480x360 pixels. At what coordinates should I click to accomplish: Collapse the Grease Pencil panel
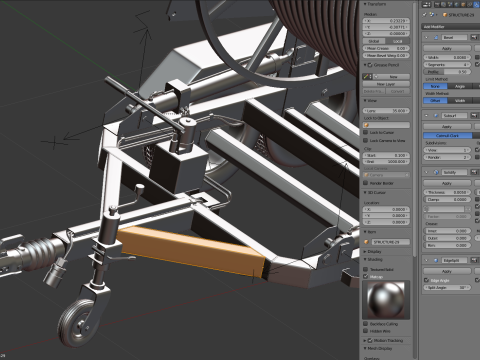(365, 65)
